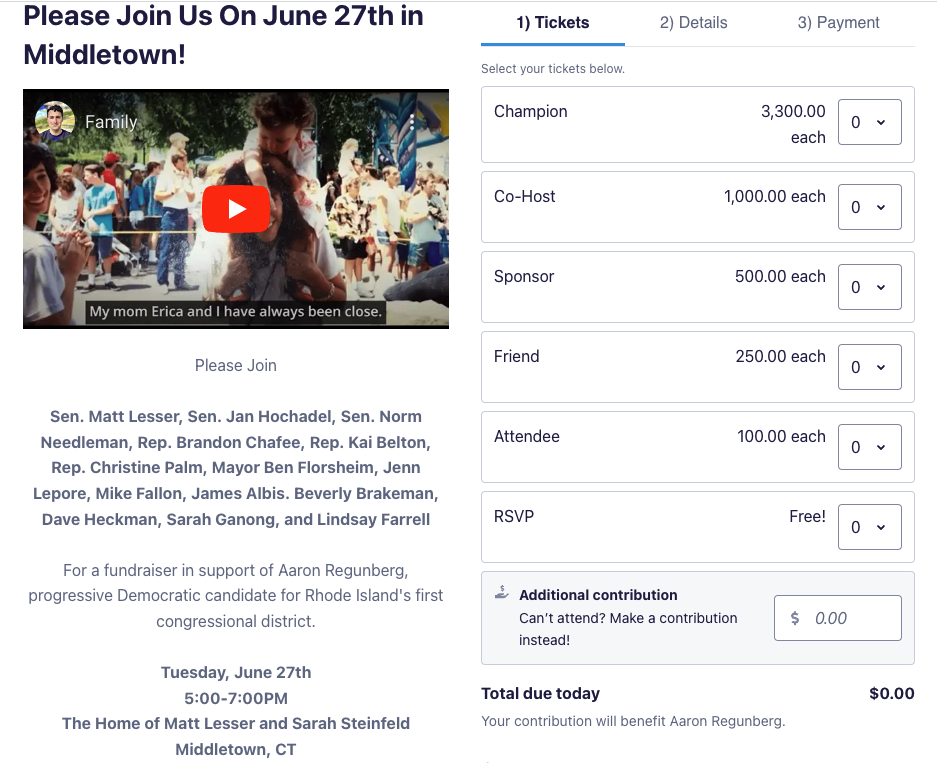
Task: Select Attendee ticket quantity dropdown
Action: pos(869,447)
